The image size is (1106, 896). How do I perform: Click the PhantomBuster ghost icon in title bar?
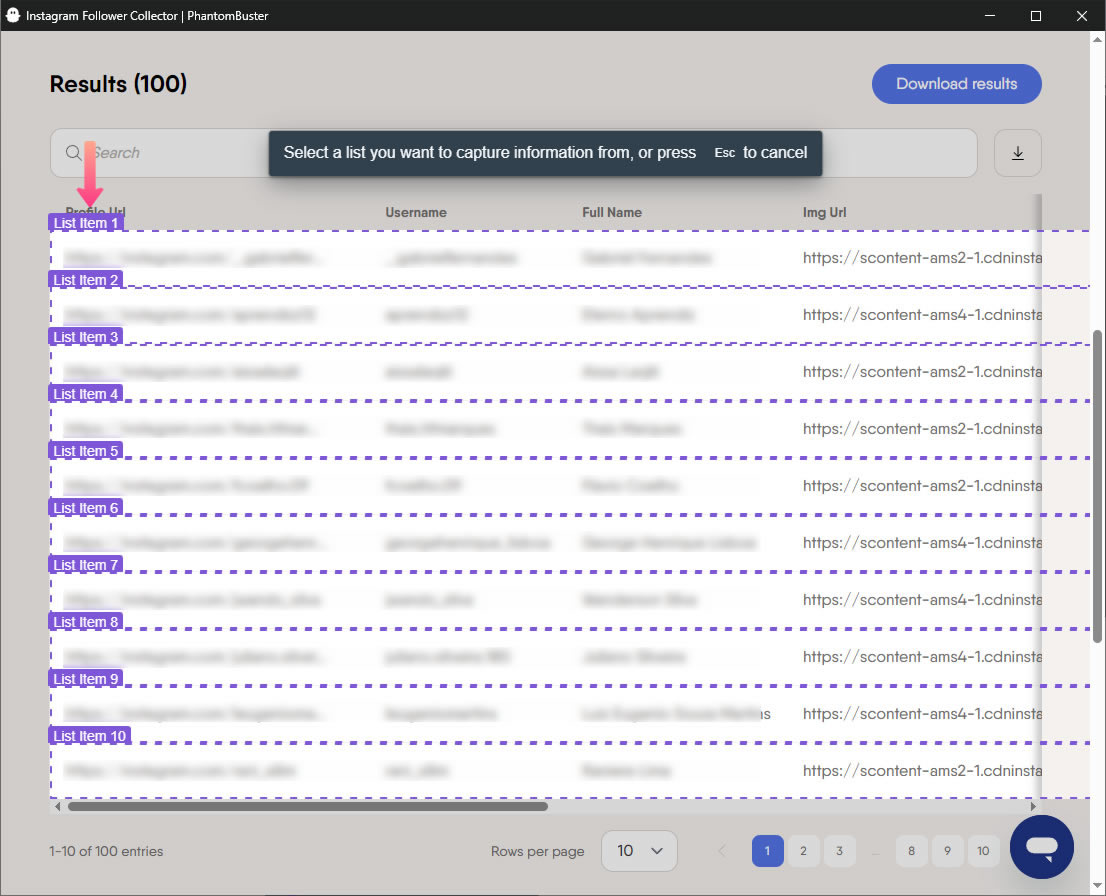tap(13, 15)
